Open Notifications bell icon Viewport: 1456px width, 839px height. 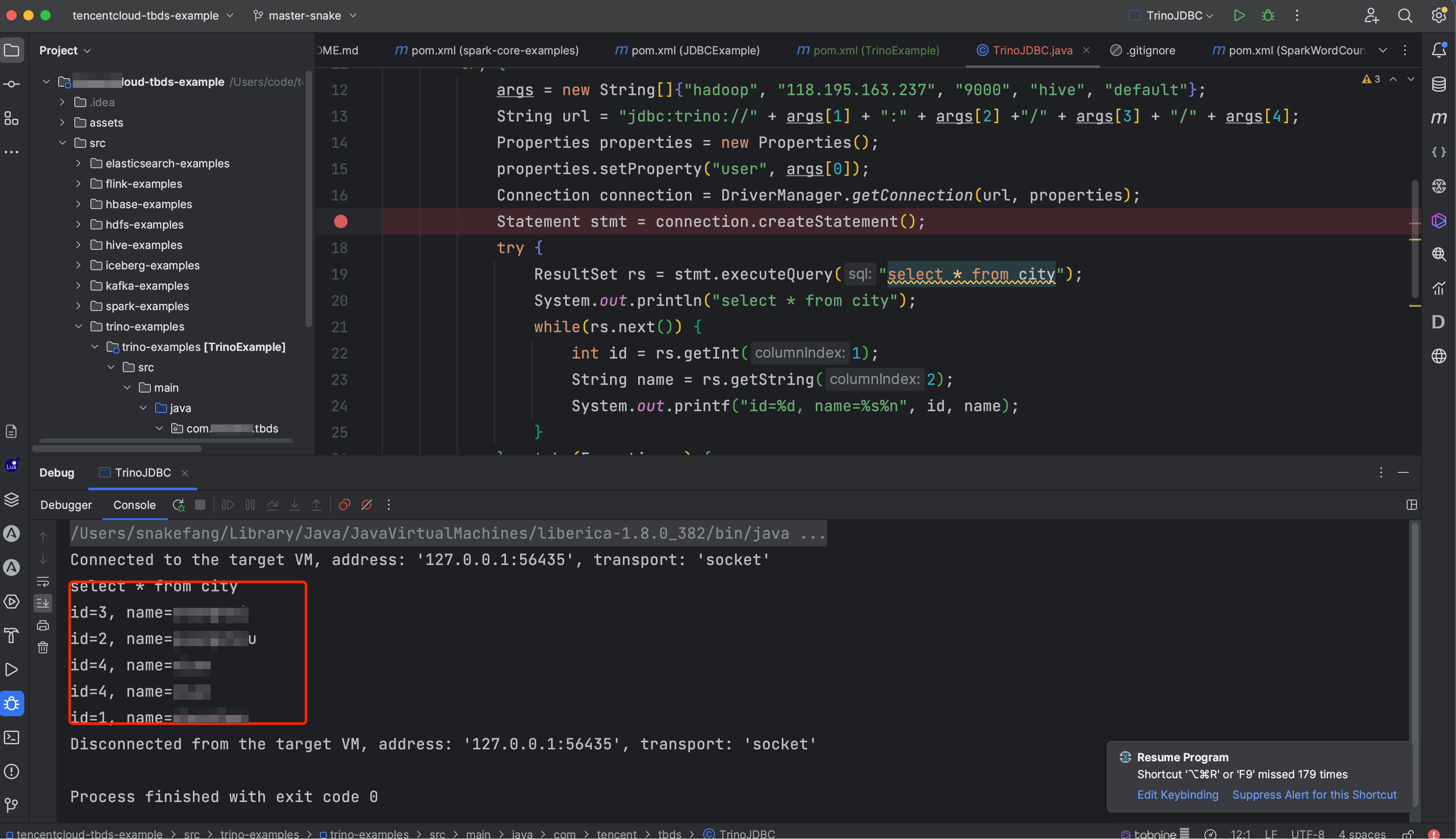(x=1439, y=50)
